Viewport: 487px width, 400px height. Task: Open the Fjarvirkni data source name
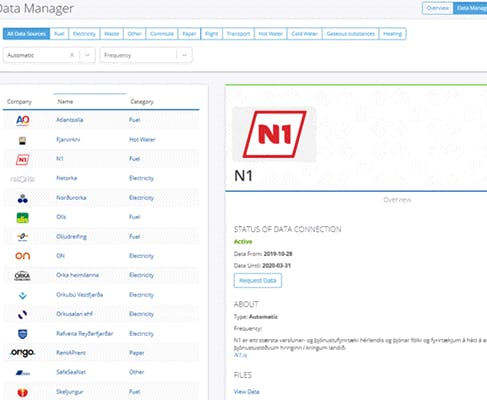pyautogui.click(x=68, y=139)
